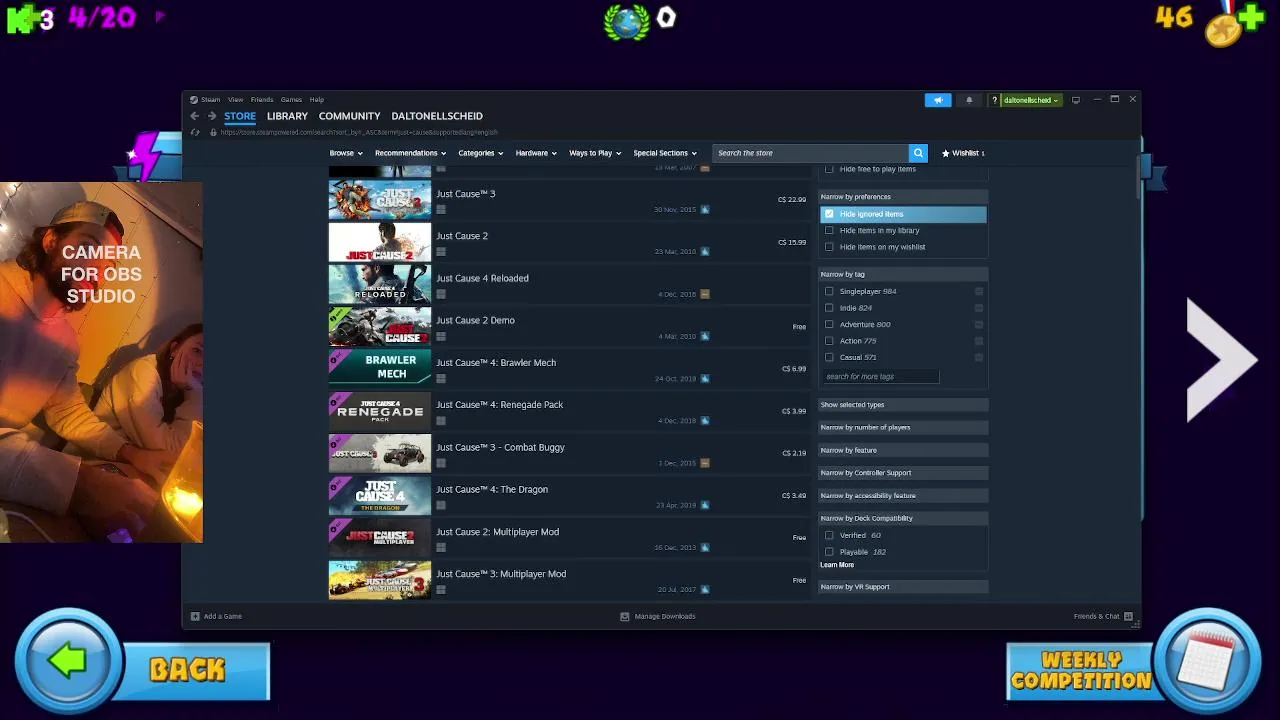Image resolution: width=1280 pixels, height=720 pixels.
Task: Check the Singleplayer tag filter
Action: [x=829, y=291]
